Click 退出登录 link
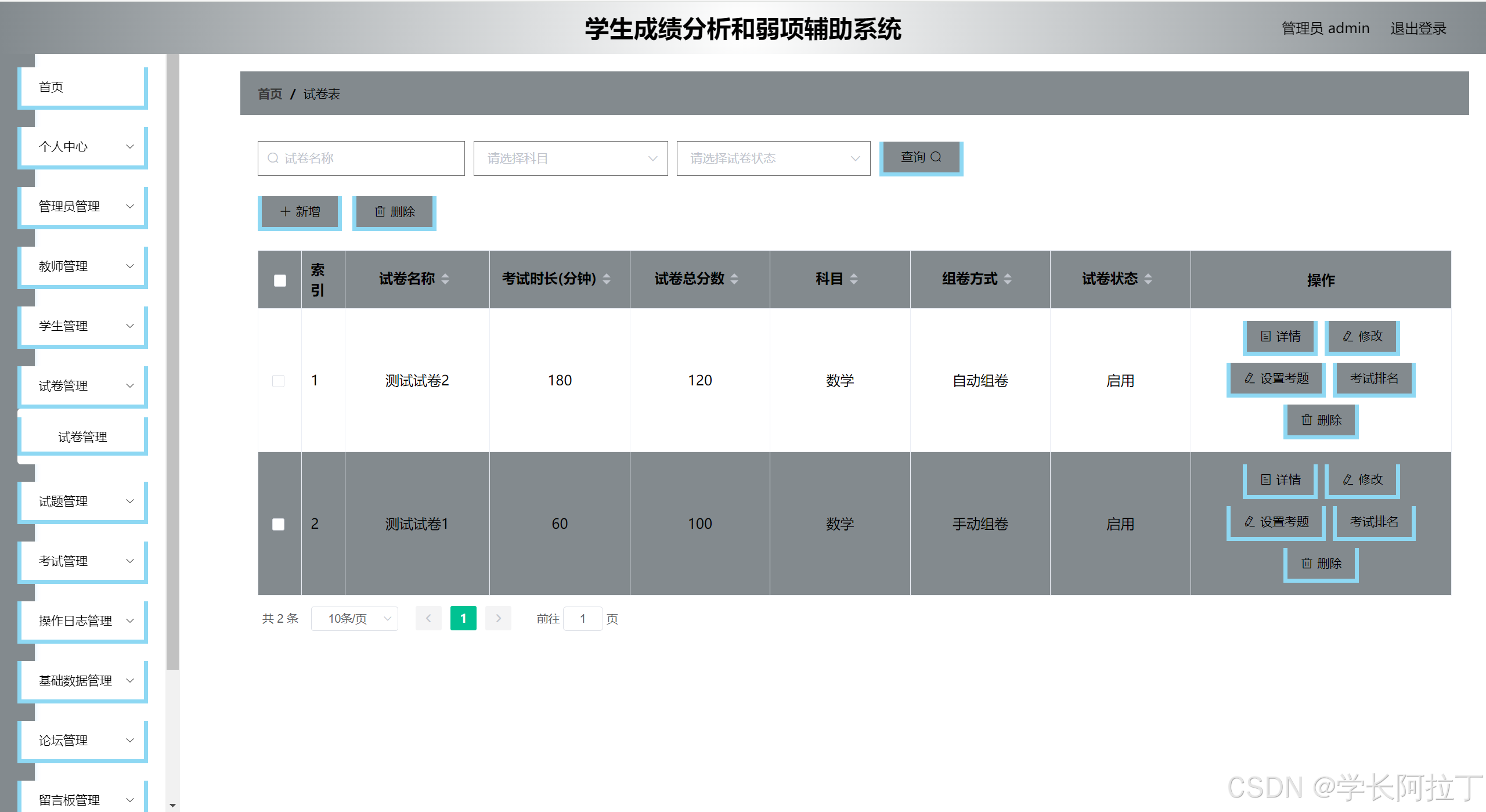Viewport: 1486px width, 812px height. coord(1418,28)
